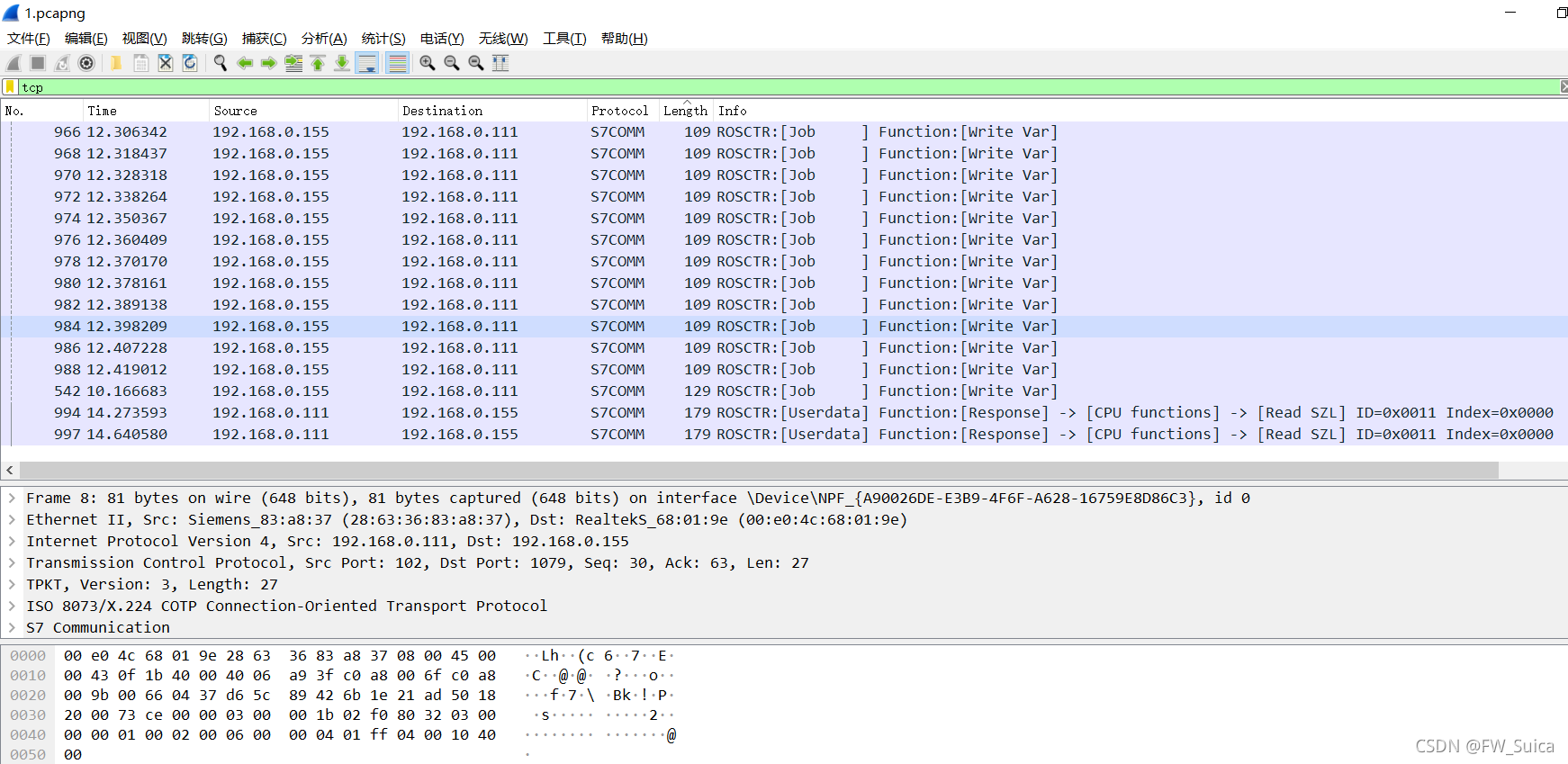
Task: Click the Wireshark logo in title bar
Action: tap(11, 13)
